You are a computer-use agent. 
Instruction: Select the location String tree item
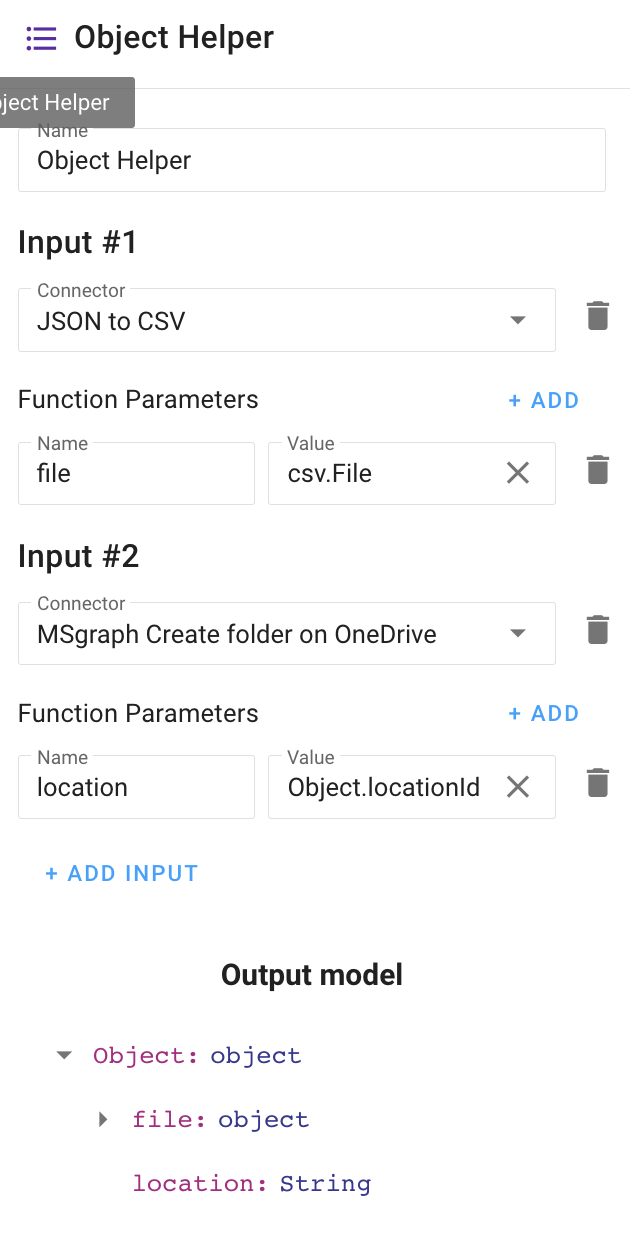point(251,1184)
